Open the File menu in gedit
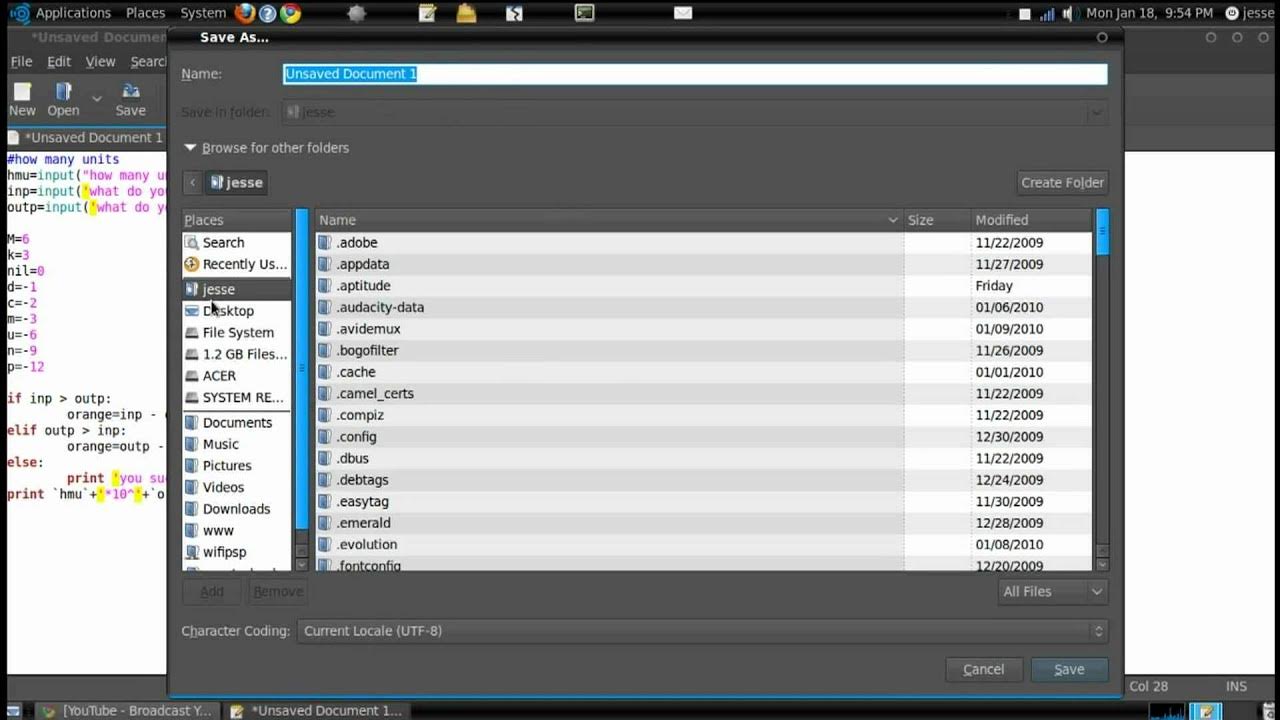 pos(21,61)
